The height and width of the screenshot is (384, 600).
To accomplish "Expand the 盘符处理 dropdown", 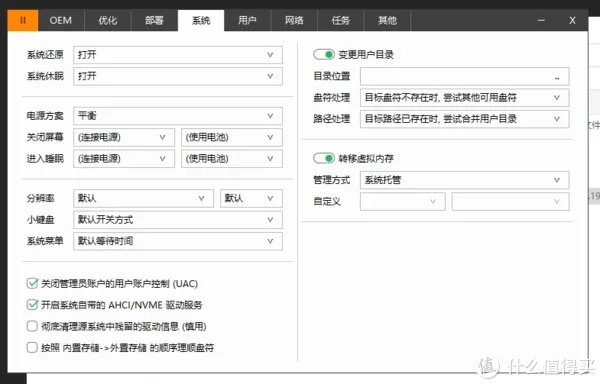I will coord(465,98).
